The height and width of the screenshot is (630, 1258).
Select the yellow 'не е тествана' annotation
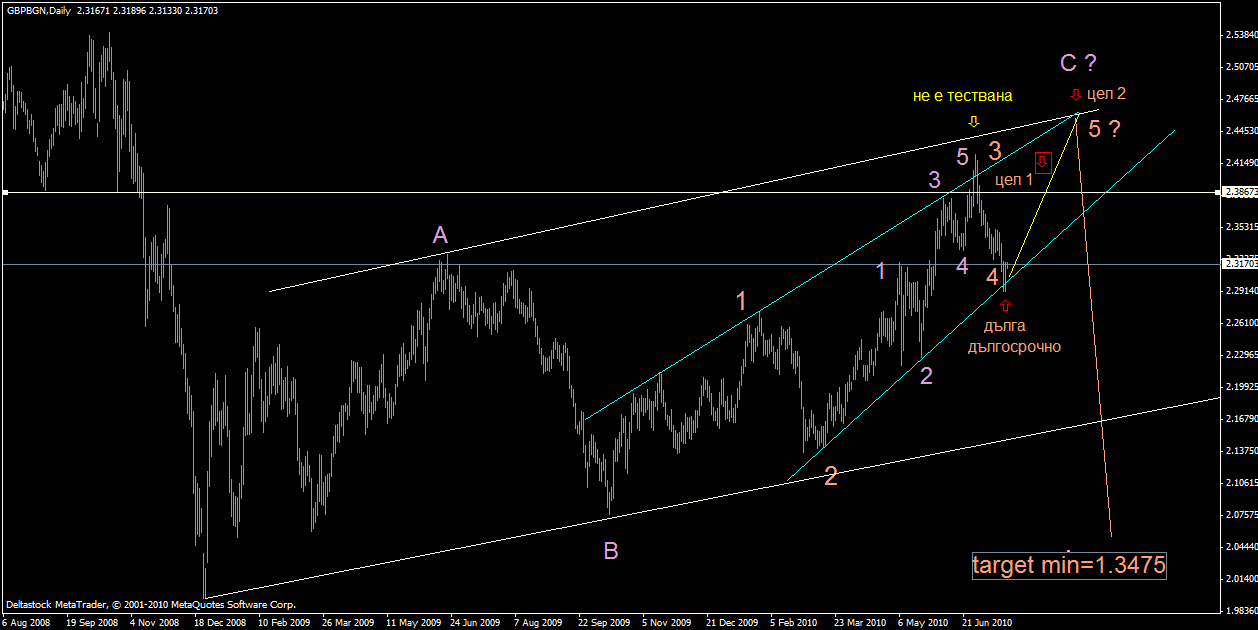[x=962, y=96]
